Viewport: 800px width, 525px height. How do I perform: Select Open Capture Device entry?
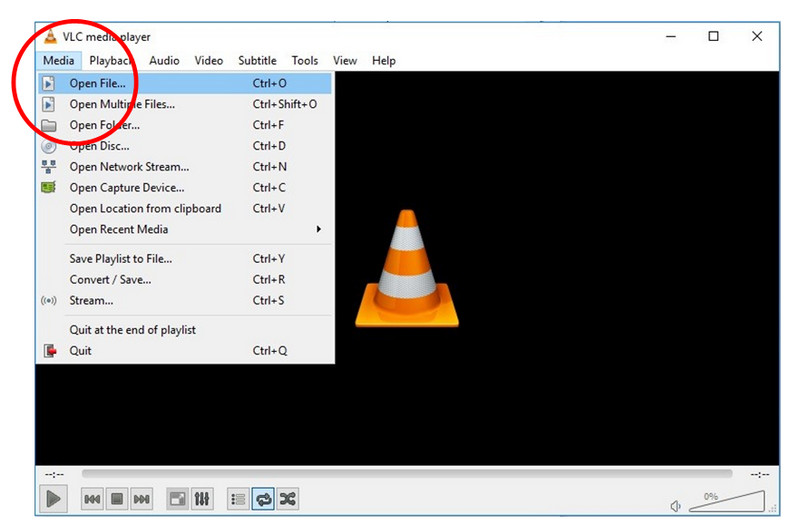pyautogui.click(x=126, y=188)
